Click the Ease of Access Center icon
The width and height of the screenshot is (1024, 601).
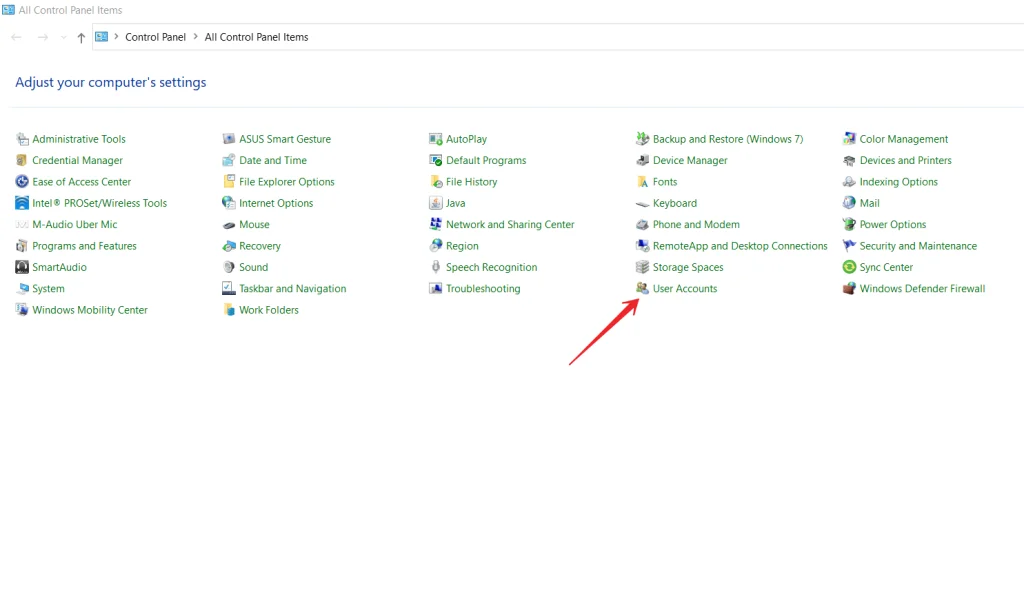(x=22, y=182)
